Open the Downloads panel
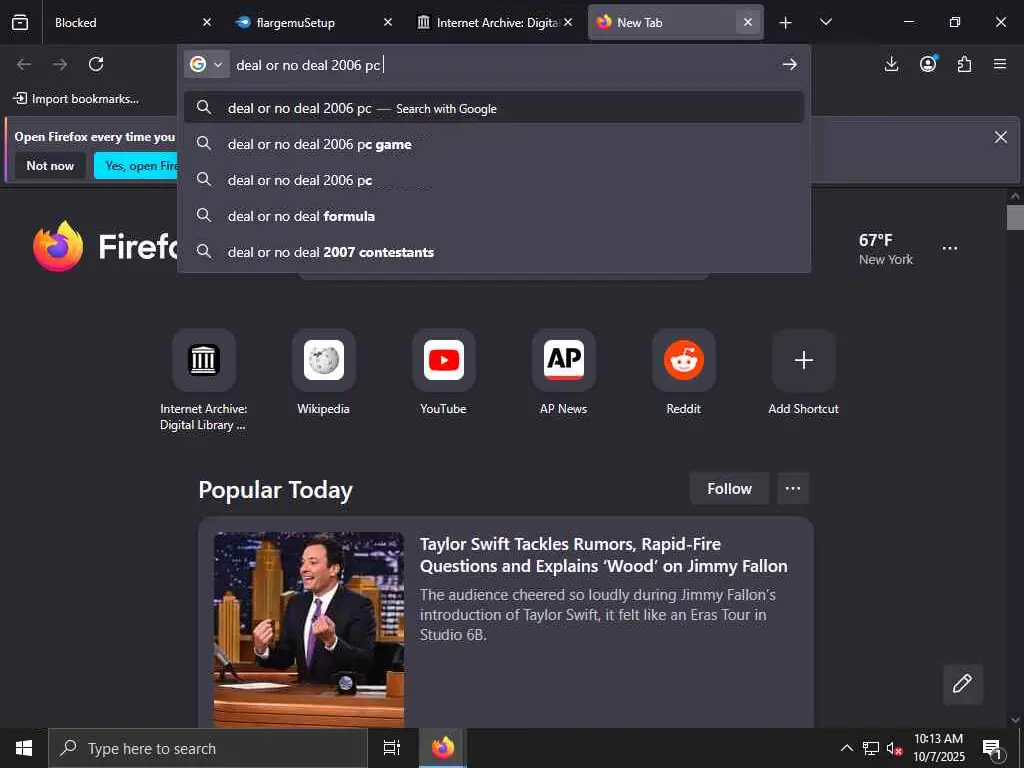The width and height of the screenshot is (1024, 768). click(x=891, y=64)
